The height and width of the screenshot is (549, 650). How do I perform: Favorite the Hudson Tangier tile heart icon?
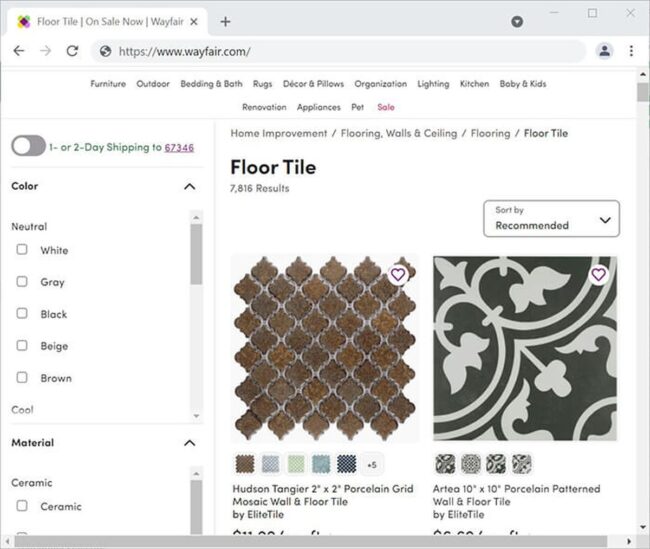point(398,274)
